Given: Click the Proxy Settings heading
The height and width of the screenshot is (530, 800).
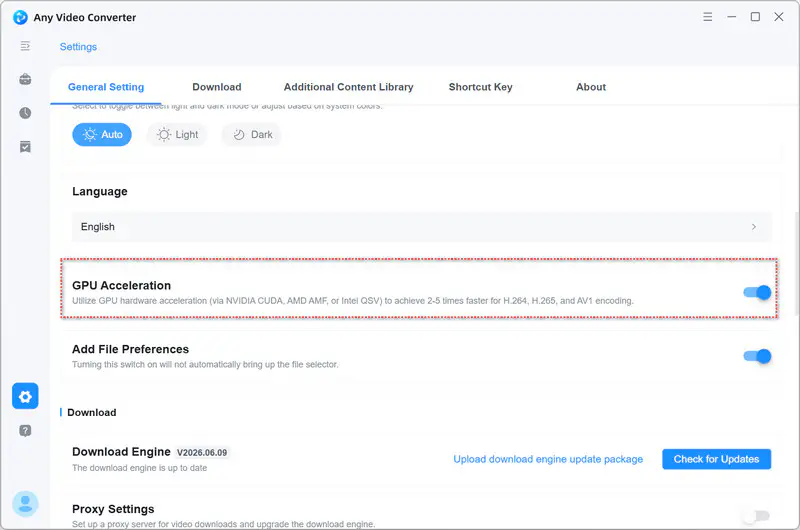Looking at the screenshot, I should point(113,509).
